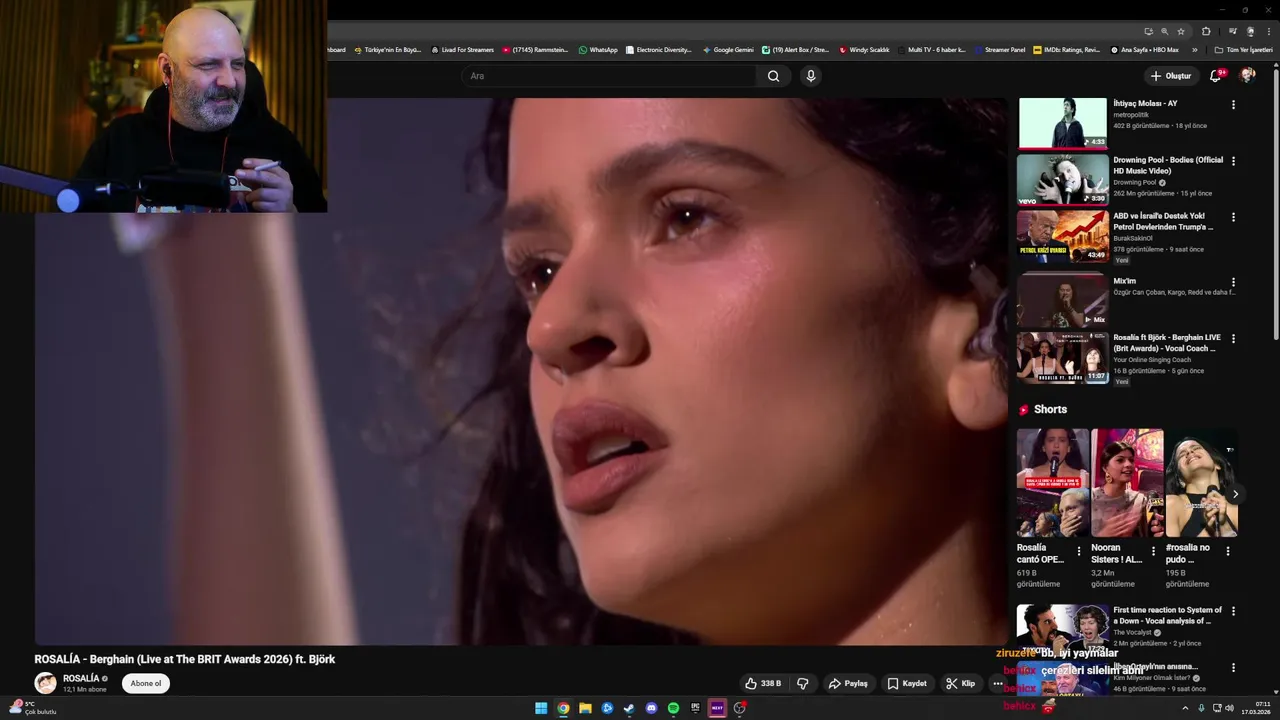1280x720 pixels.
Task: Open the Mix'im playlist thumbnail
Action: 1062,300
